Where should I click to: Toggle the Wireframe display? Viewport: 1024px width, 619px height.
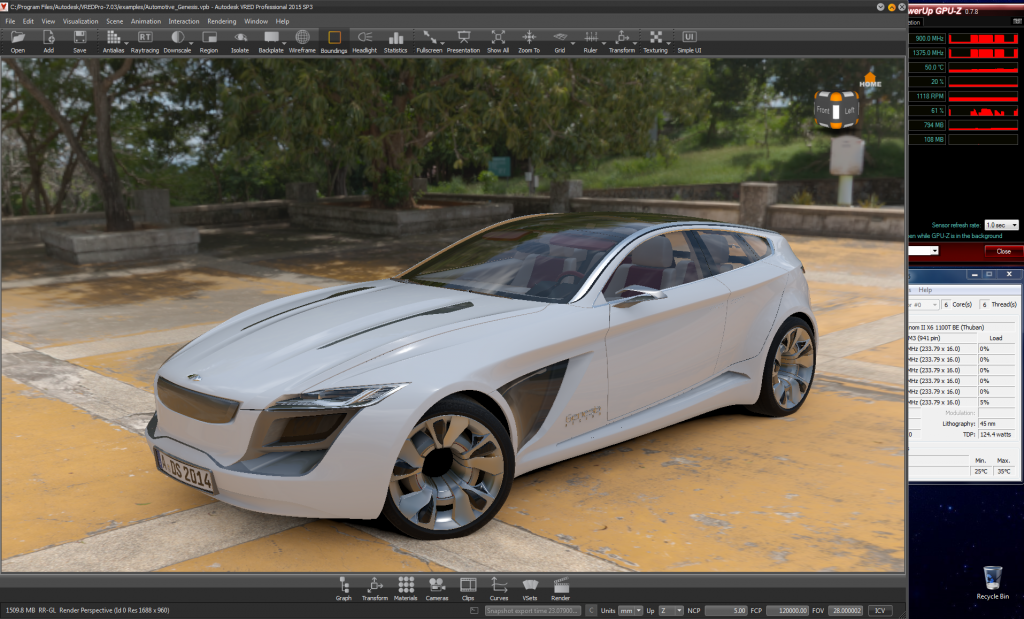(302, 39)
